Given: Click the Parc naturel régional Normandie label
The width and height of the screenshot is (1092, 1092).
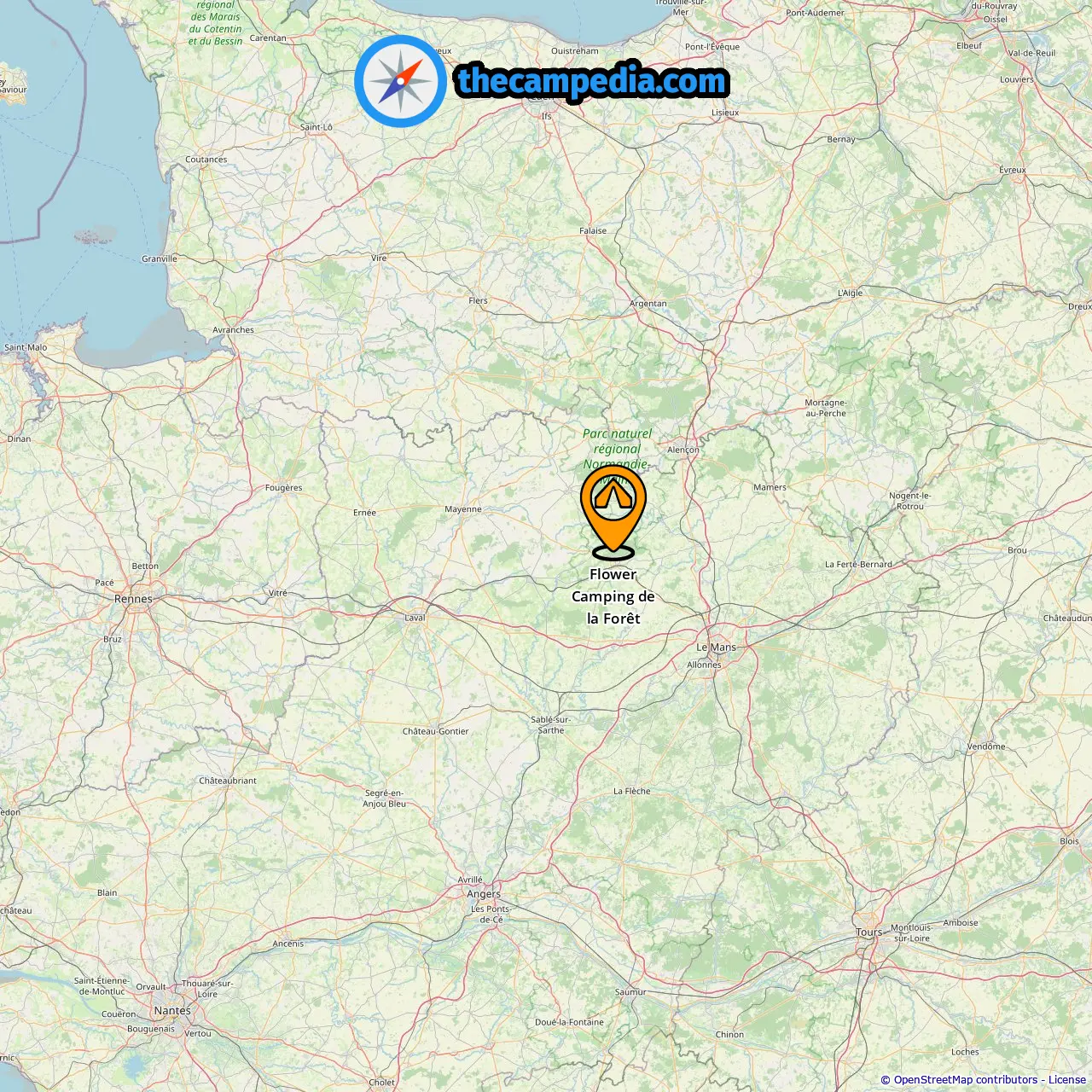Looking at the screenshot, I should (x=617, y=449).
